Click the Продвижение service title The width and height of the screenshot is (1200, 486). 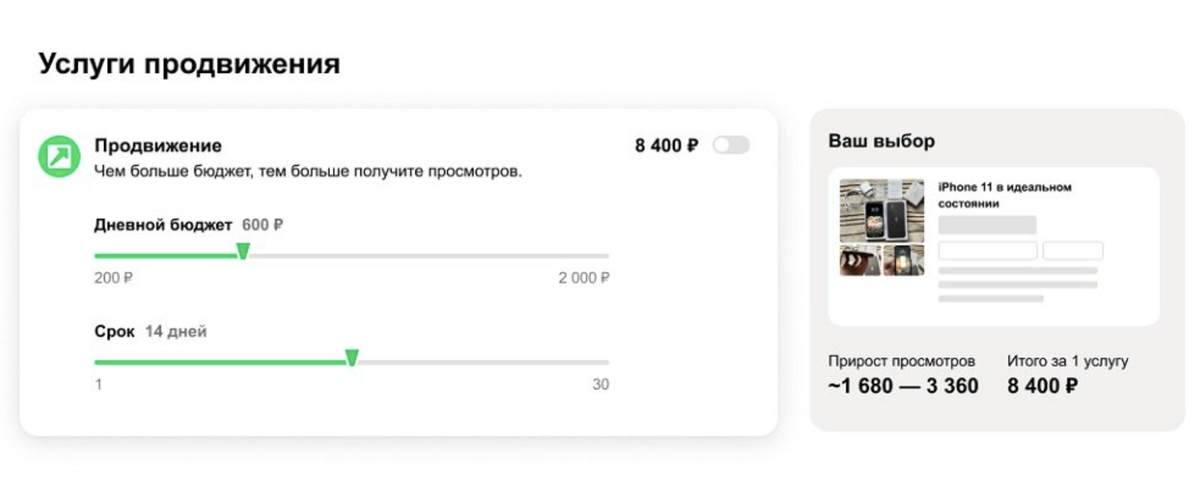158,146
